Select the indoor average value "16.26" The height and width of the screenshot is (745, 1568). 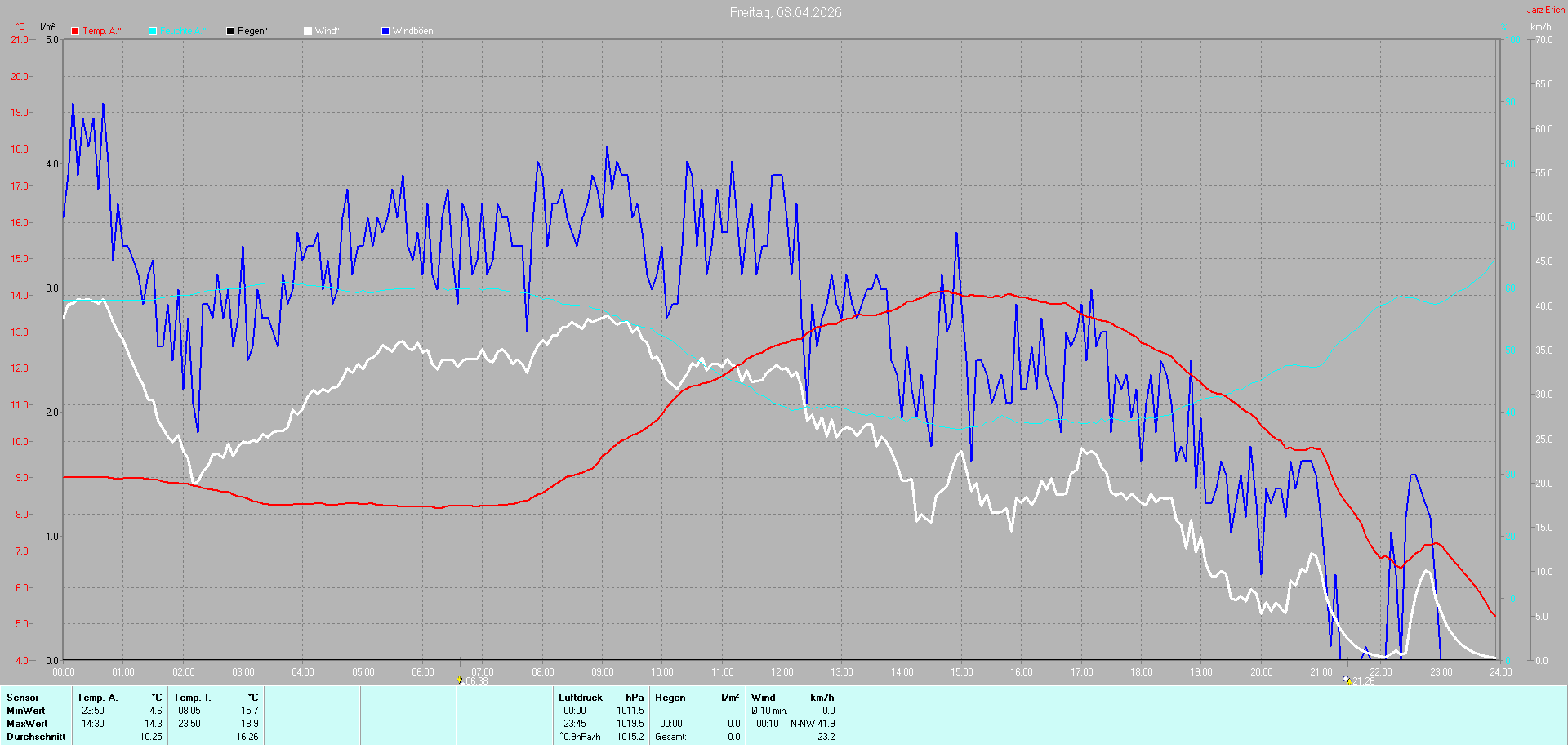point(247,737)
